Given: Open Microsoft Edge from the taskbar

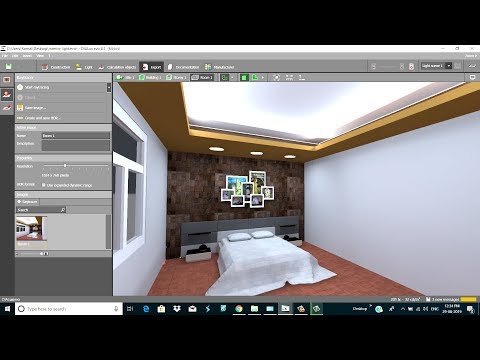Looking at the screenshot, I should (146, 309).
